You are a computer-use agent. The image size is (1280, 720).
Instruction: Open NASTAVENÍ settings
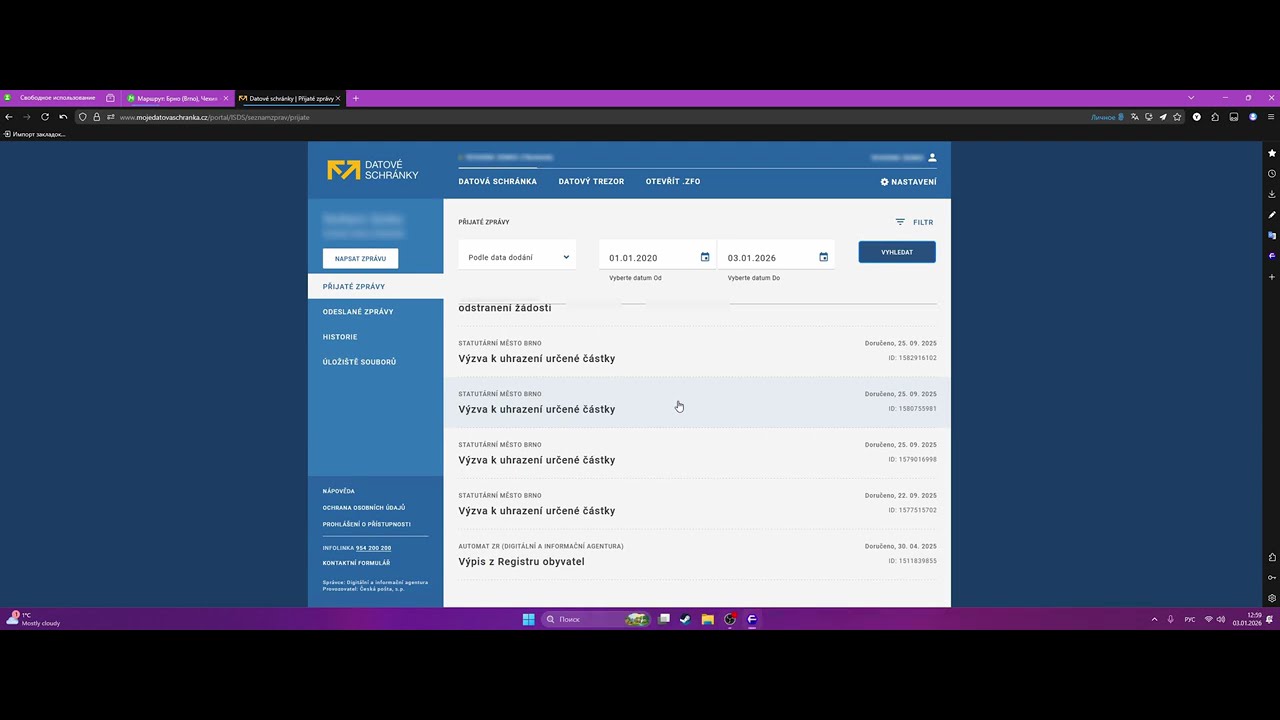(909, 182)
